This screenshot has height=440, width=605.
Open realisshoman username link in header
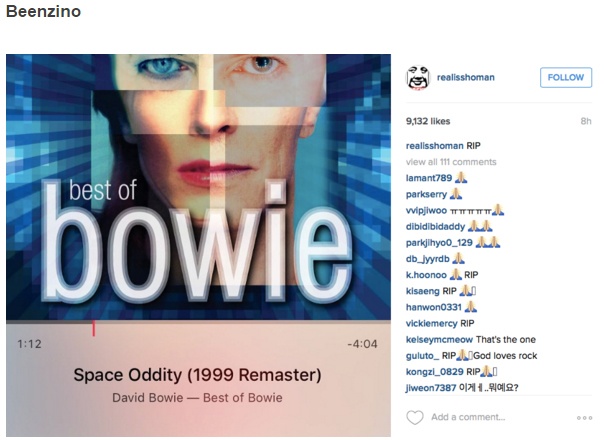pos(465,77)
